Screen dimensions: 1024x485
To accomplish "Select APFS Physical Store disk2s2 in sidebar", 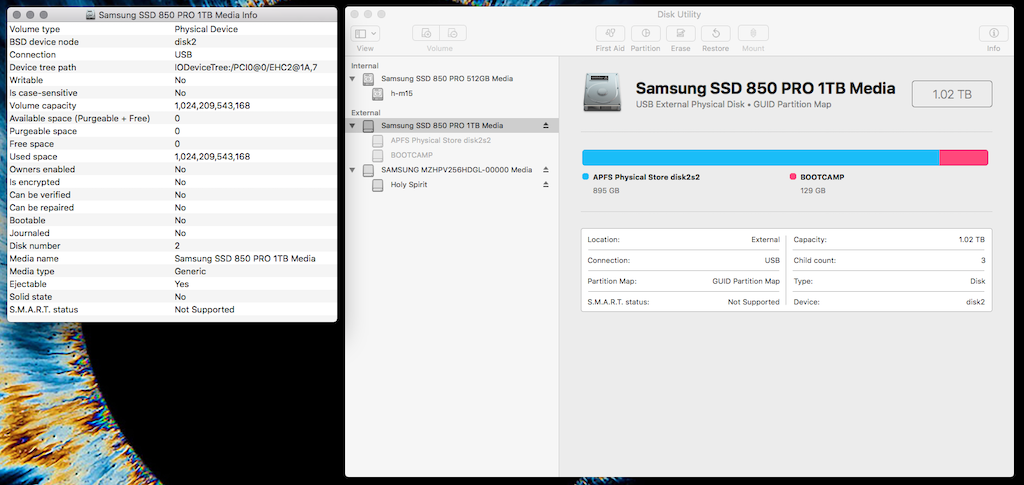I will click(x=440, y=140).
